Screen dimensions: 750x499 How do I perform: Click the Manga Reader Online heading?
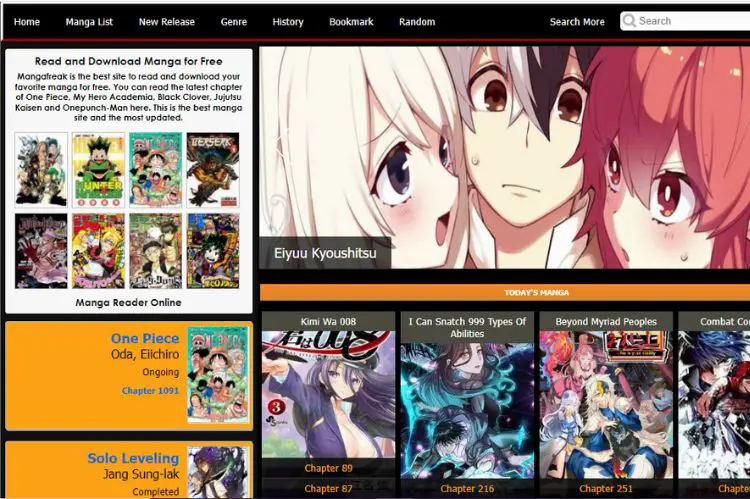128,303
